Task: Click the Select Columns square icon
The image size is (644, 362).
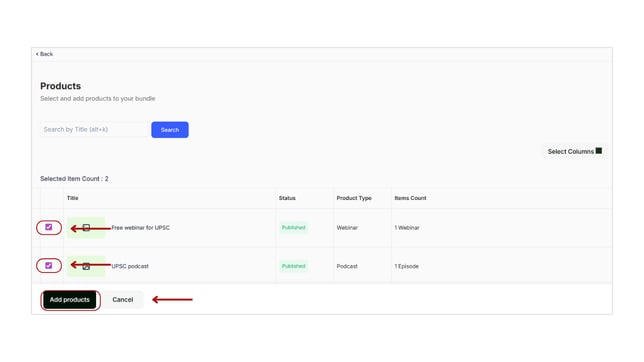Action: 599,151
